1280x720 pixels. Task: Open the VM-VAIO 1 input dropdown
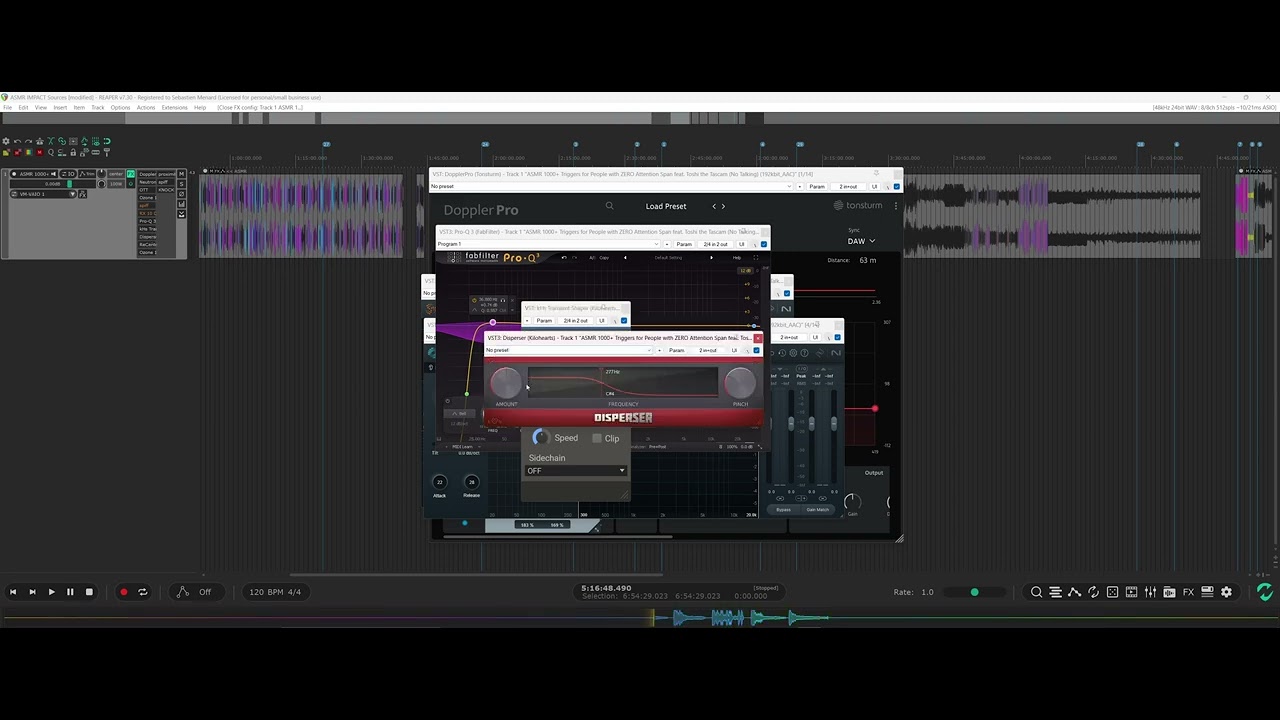tap(43, 194)
